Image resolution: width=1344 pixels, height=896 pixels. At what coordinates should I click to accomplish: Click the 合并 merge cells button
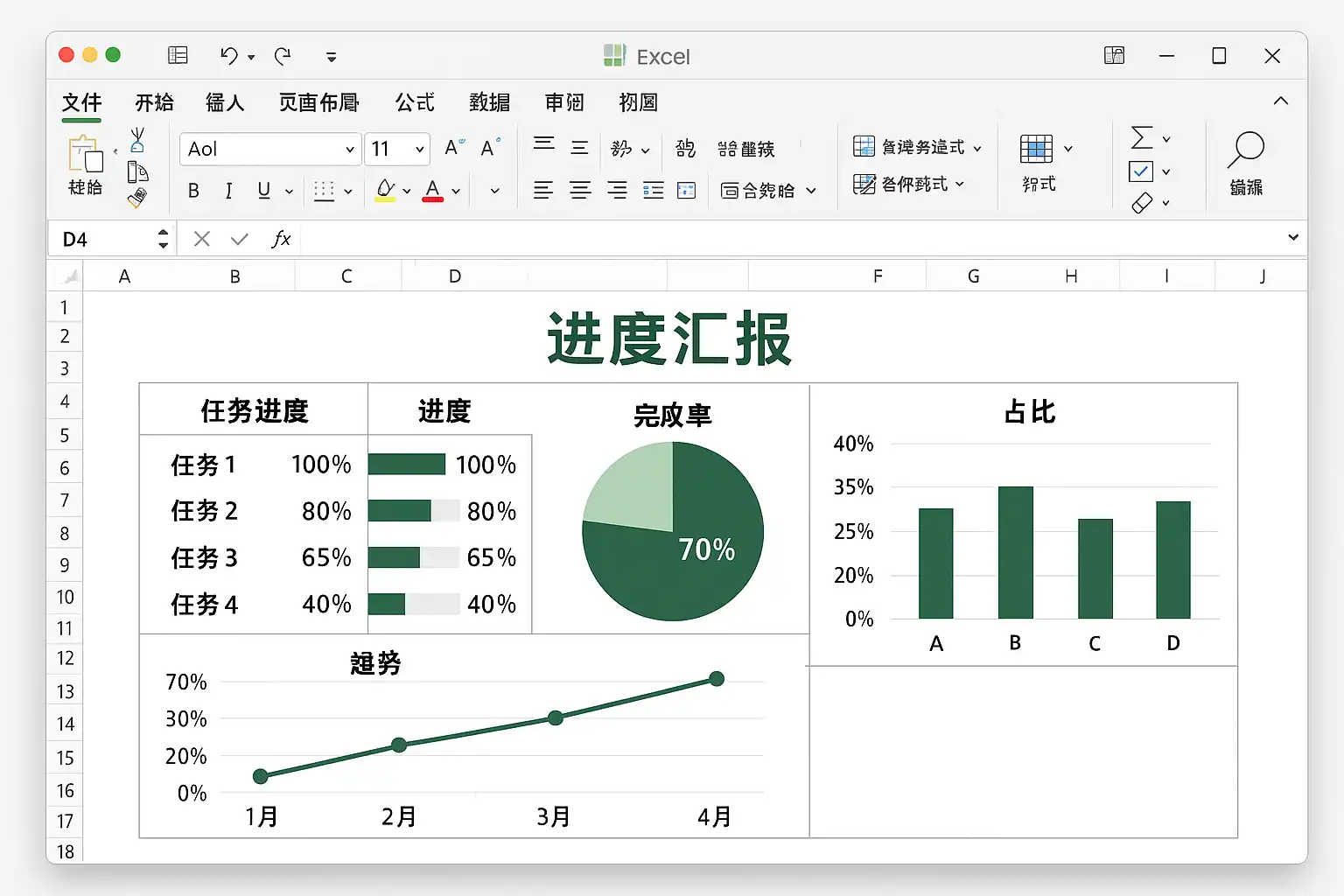(758, 191)
